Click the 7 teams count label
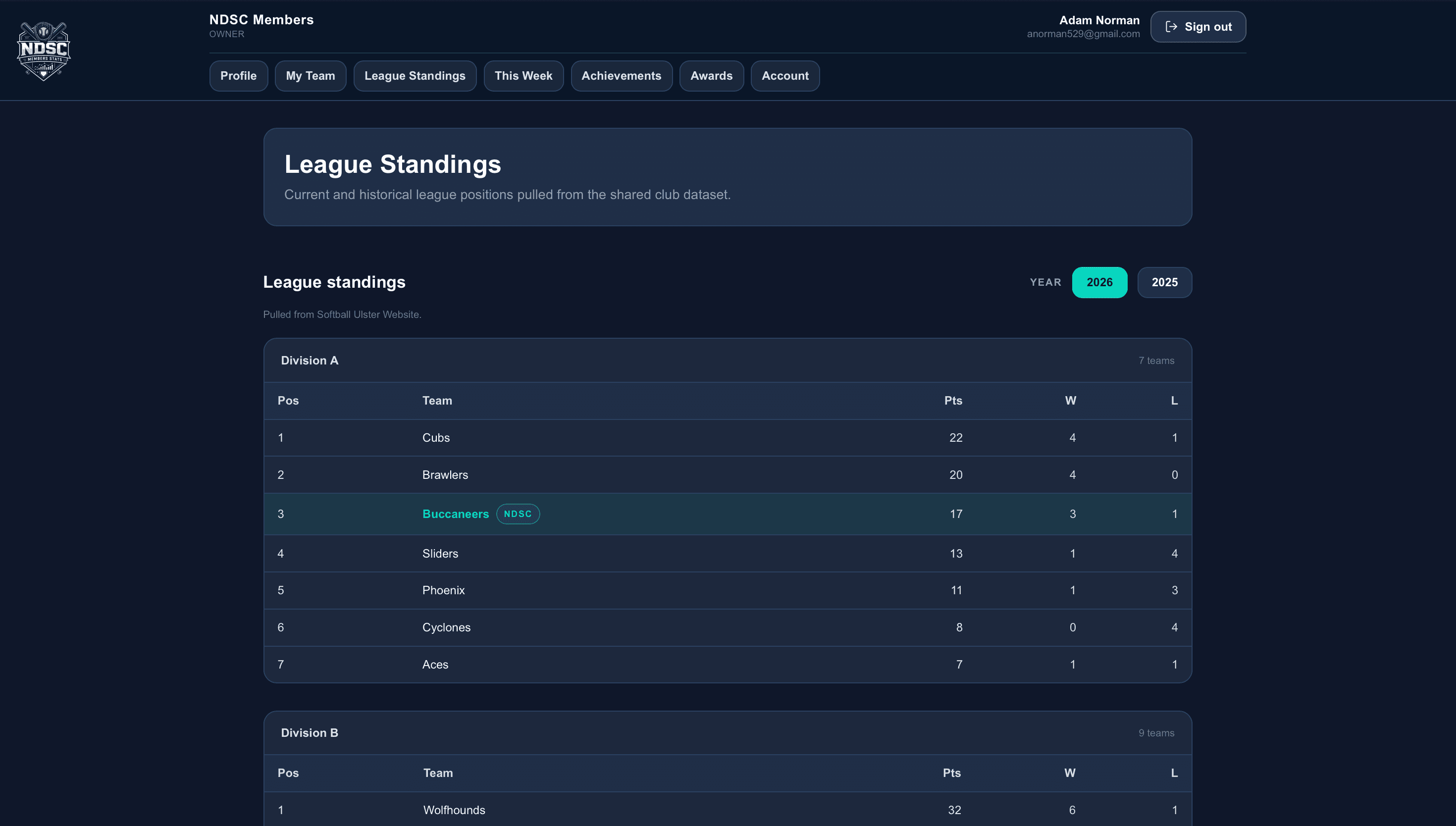The width and height of the screenshot is (1456, 826). 1156,360
